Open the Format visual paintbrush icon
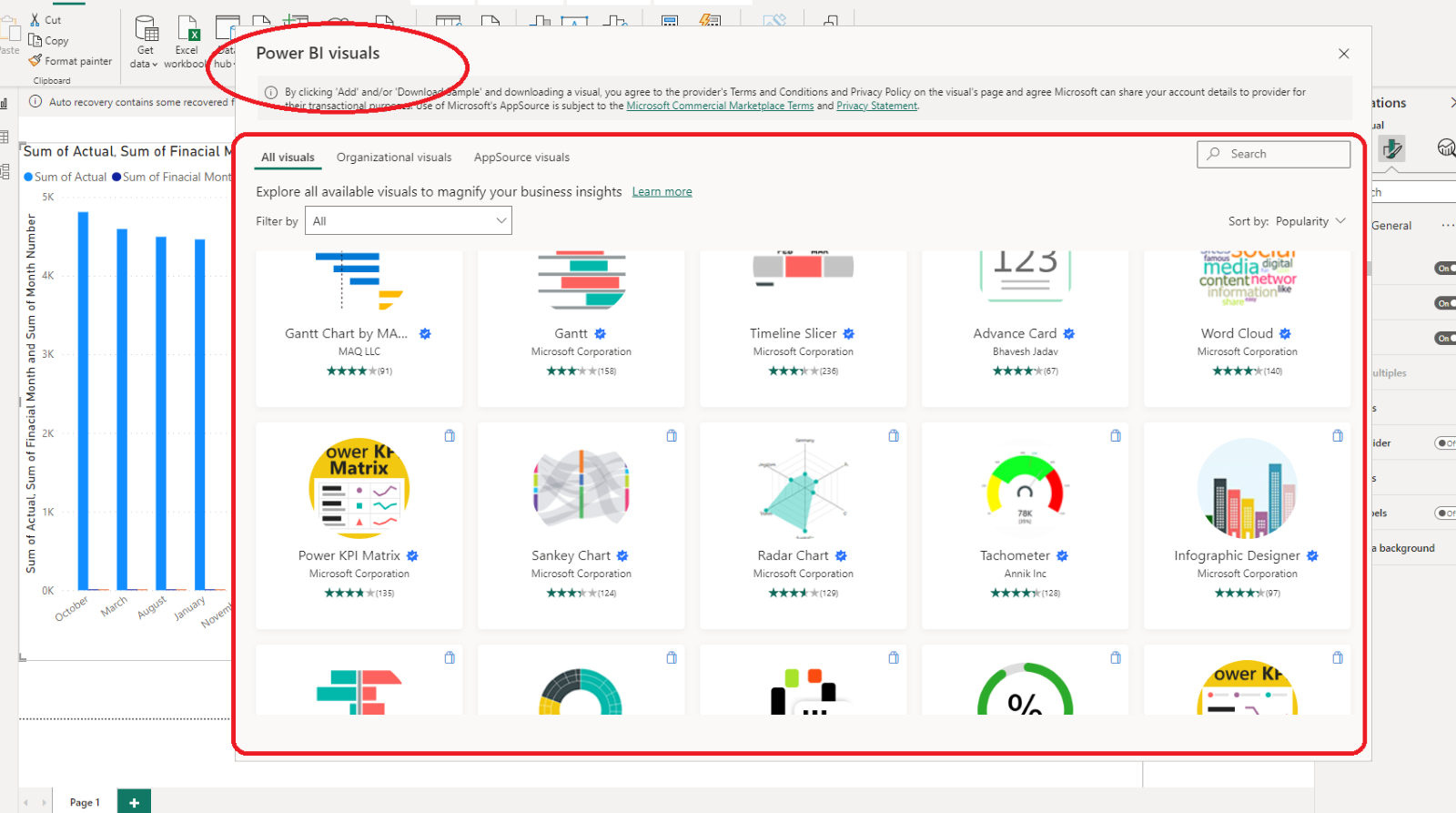 1390,148
